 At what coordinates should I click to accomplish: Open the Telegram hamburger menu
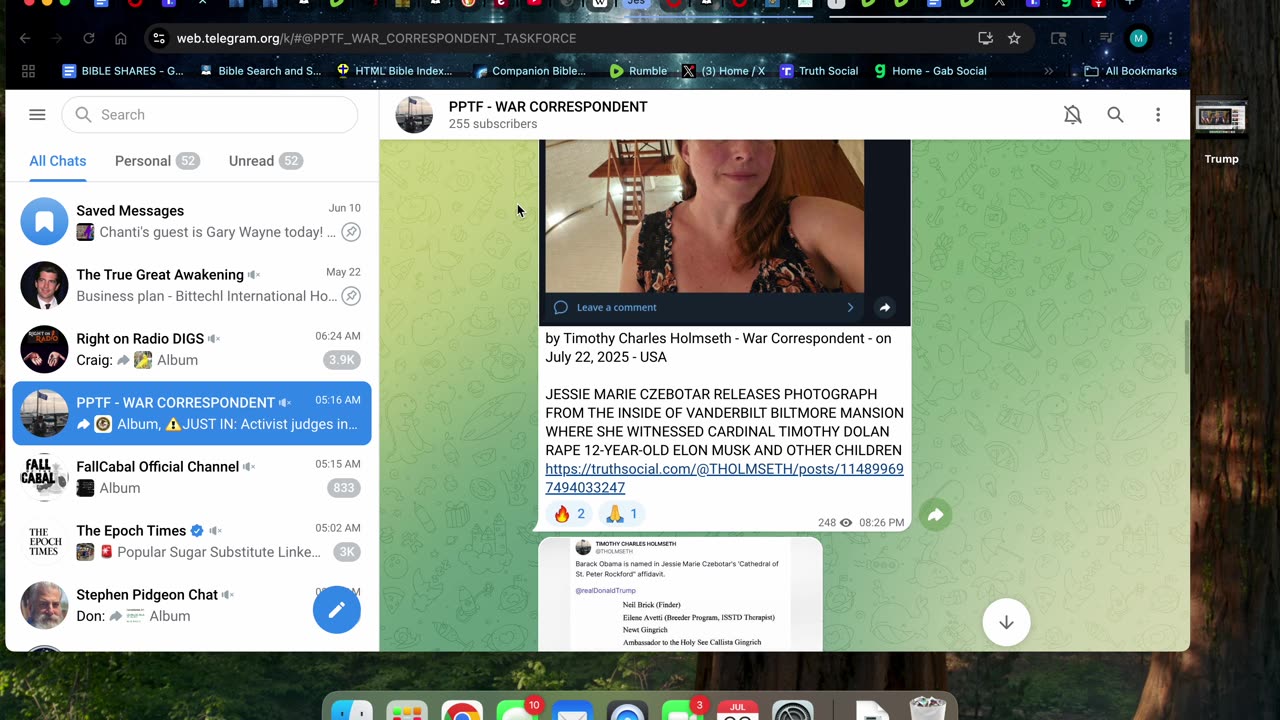pyautogui.click(x=37, y=115)
